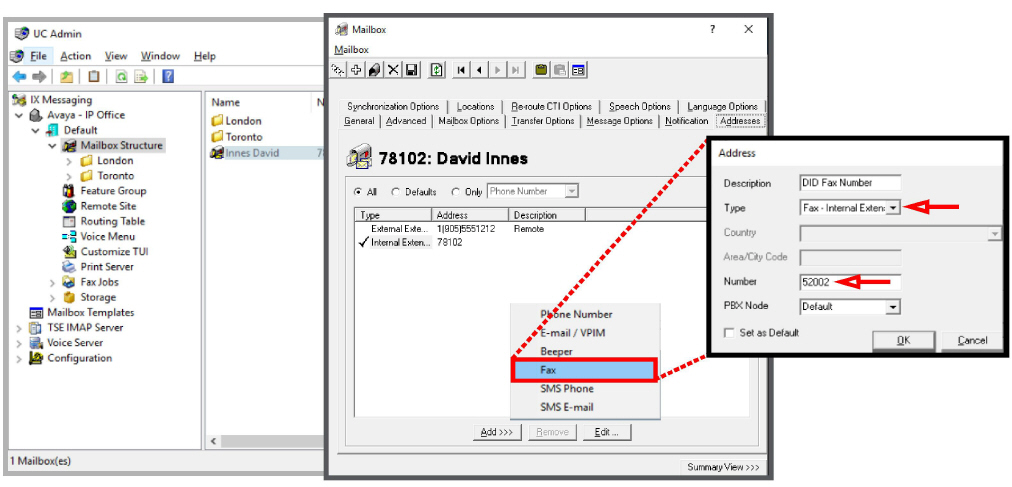The image size is (1012, 487).
Task: Expand the London folder in tree
Action: pyautogui.click(x=69, y=161)
